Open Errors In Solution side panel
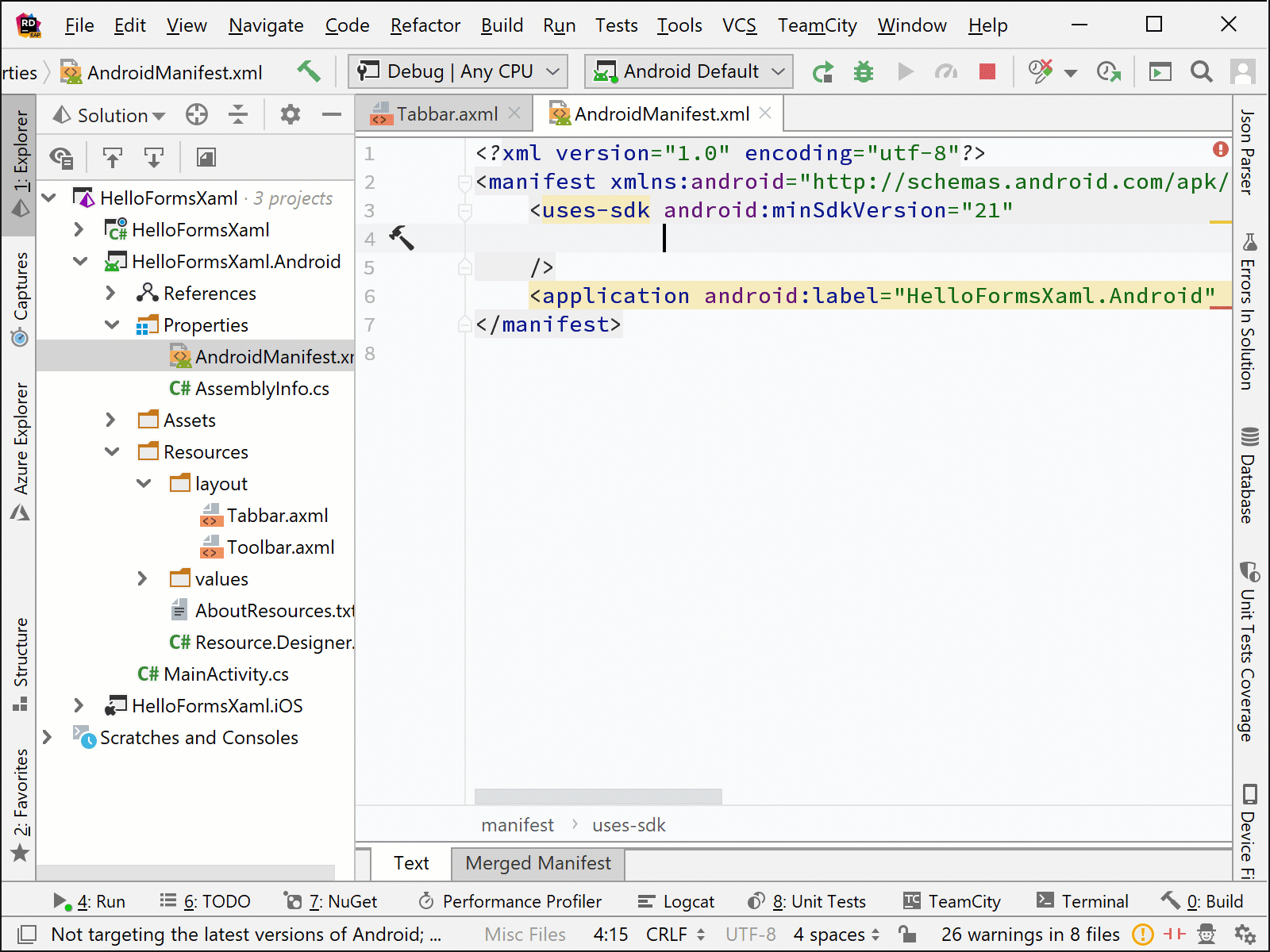1270x952 pixels. (x=1250, y=311)
